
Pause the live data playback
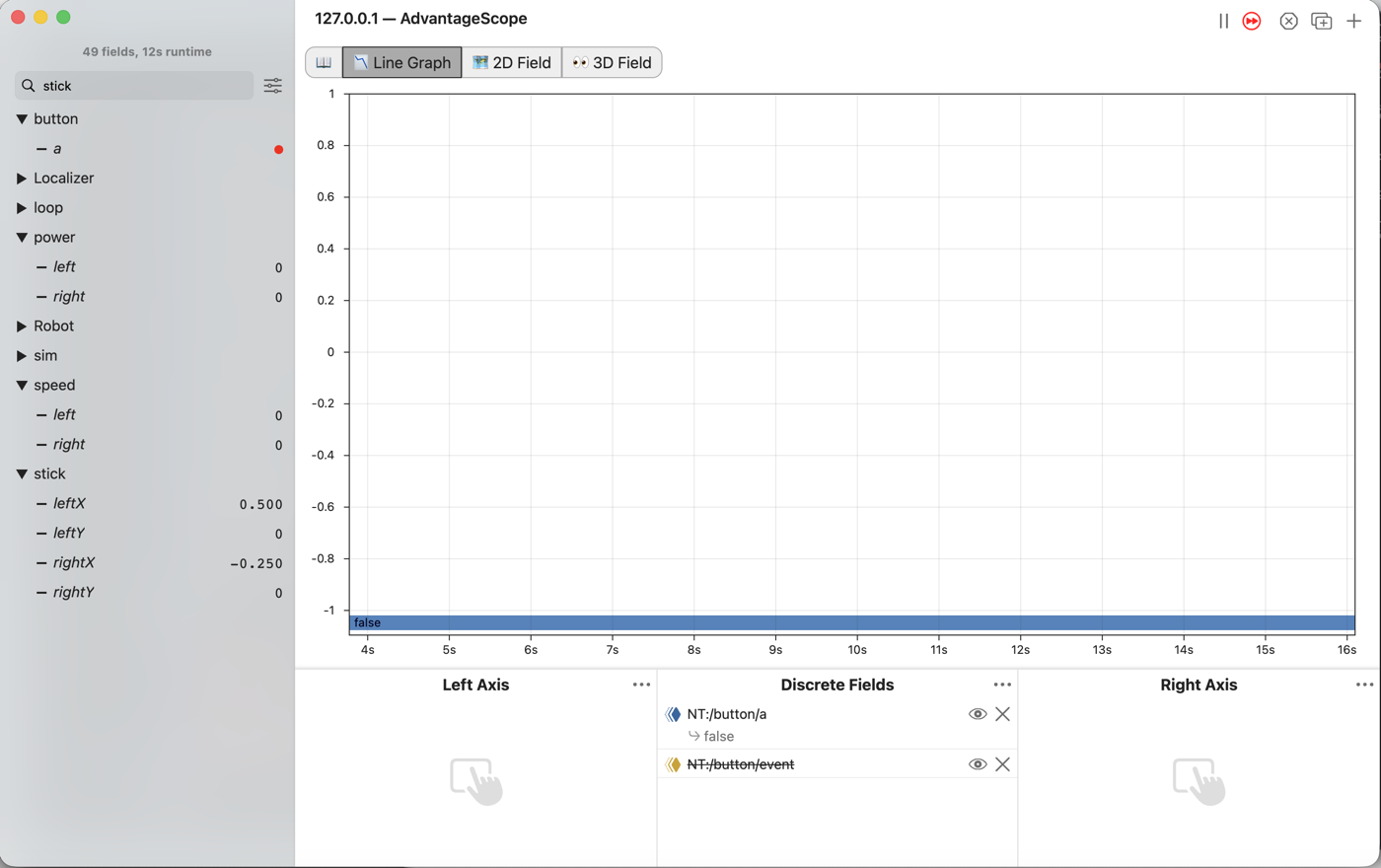(x=1223, y=21)
